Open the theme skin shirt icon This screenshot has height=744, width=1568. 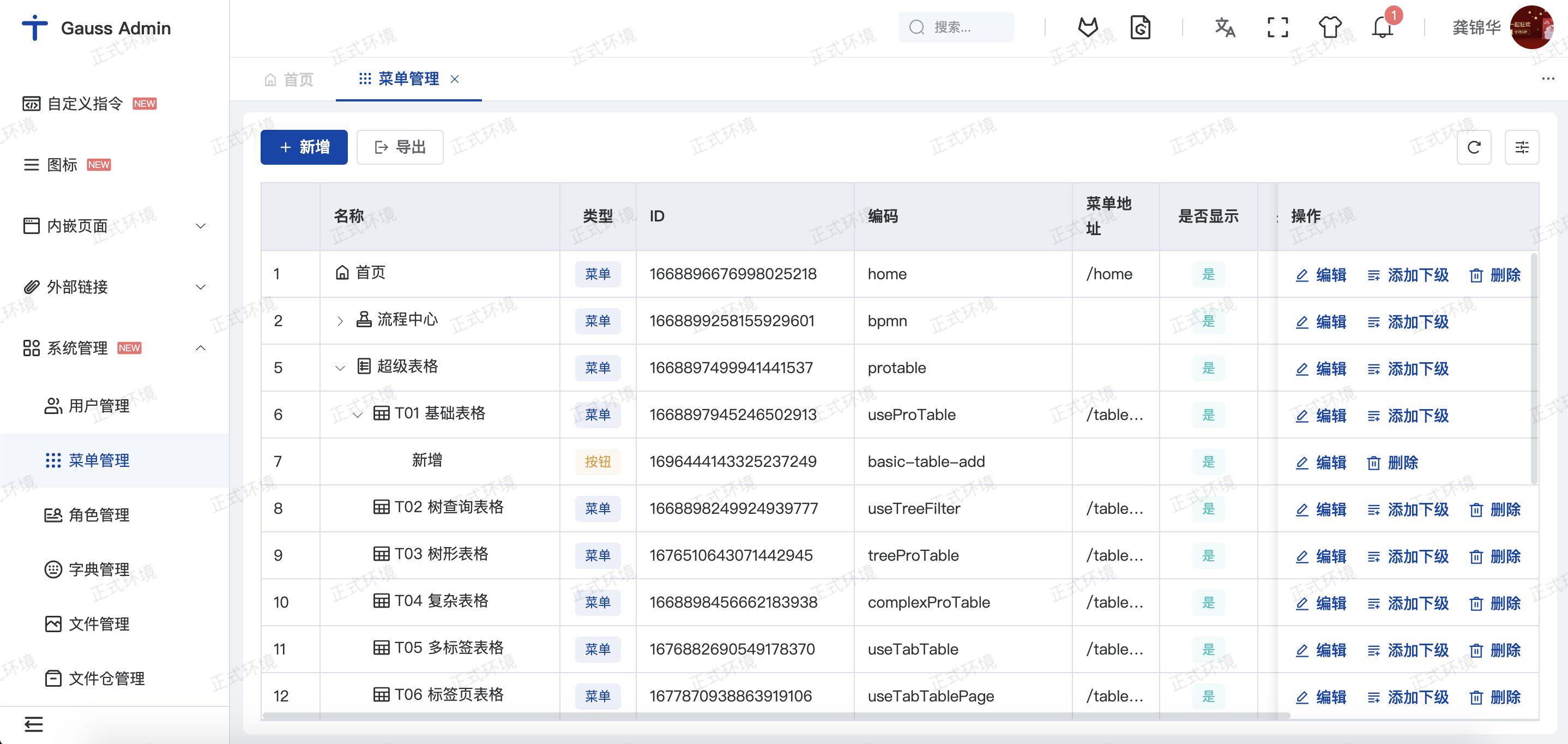1330,27
